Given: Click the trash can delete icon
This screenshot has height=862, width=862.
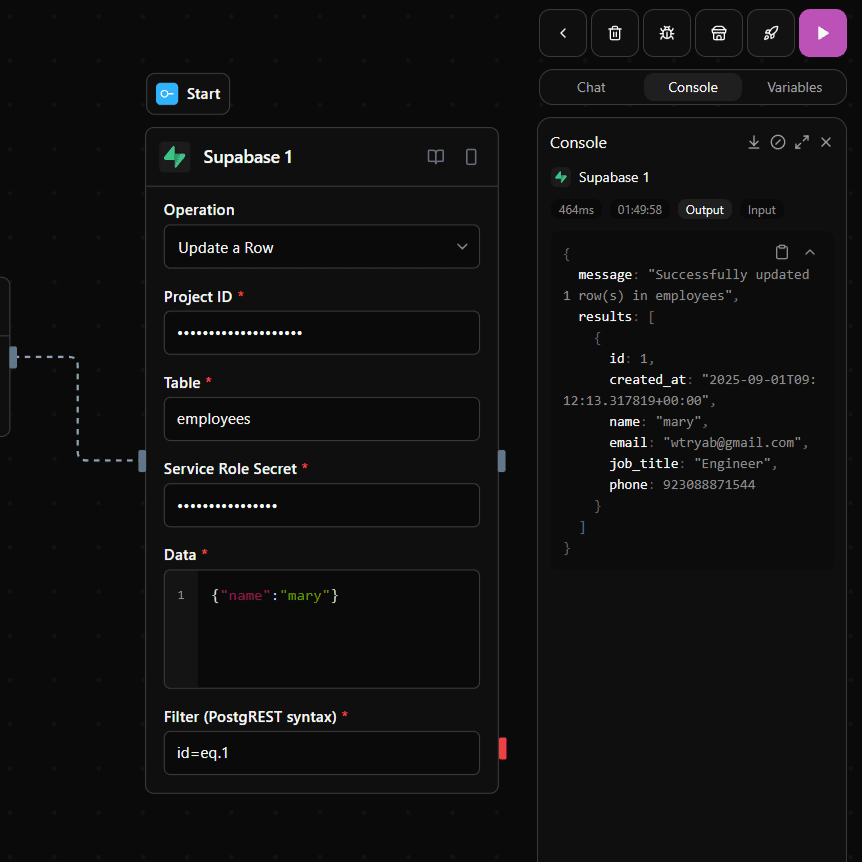Looking at the screenshot, I should (615, 33).
